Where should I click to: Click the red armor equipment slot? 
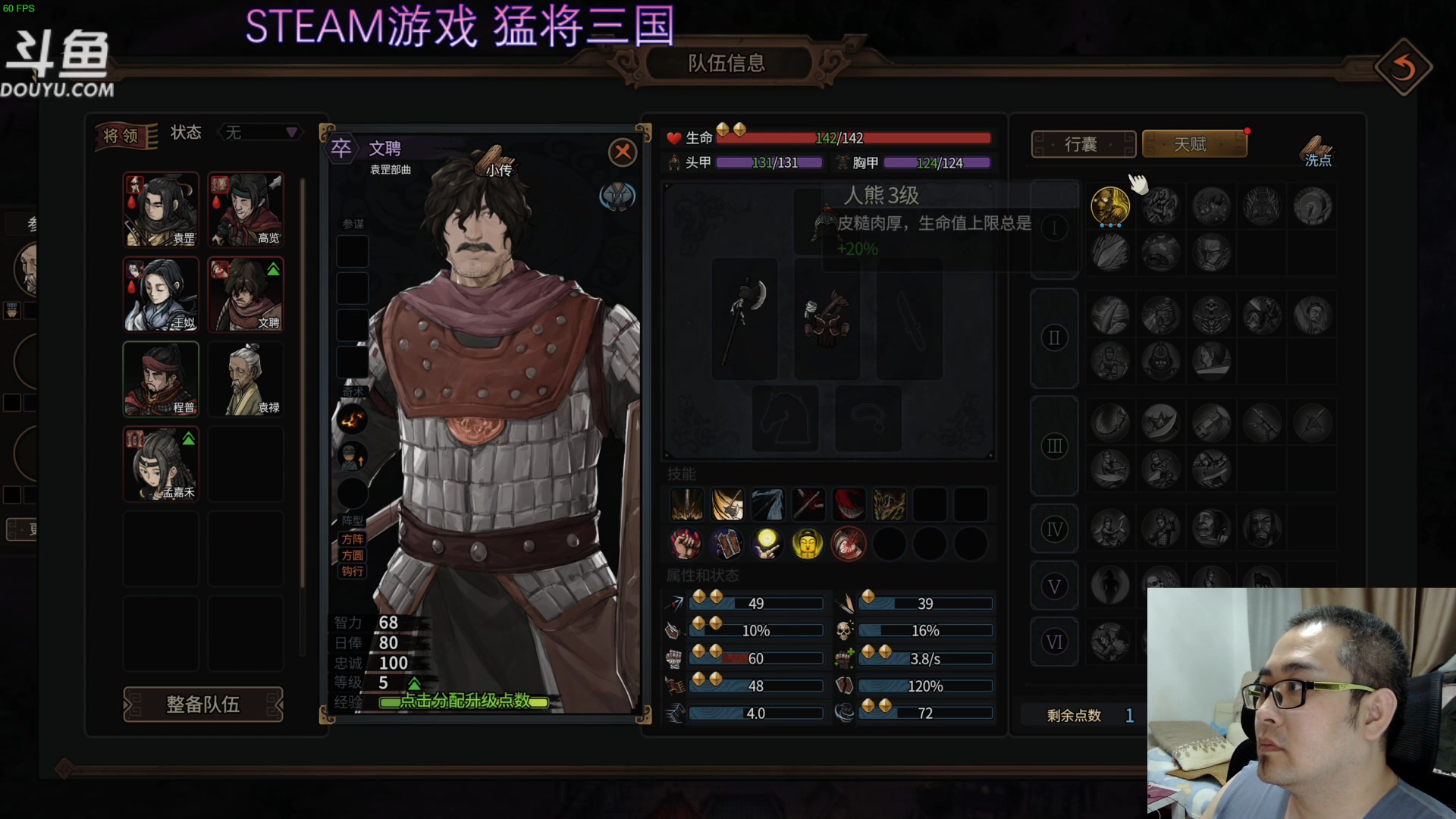pyautogui.click(x=827, y=318)
